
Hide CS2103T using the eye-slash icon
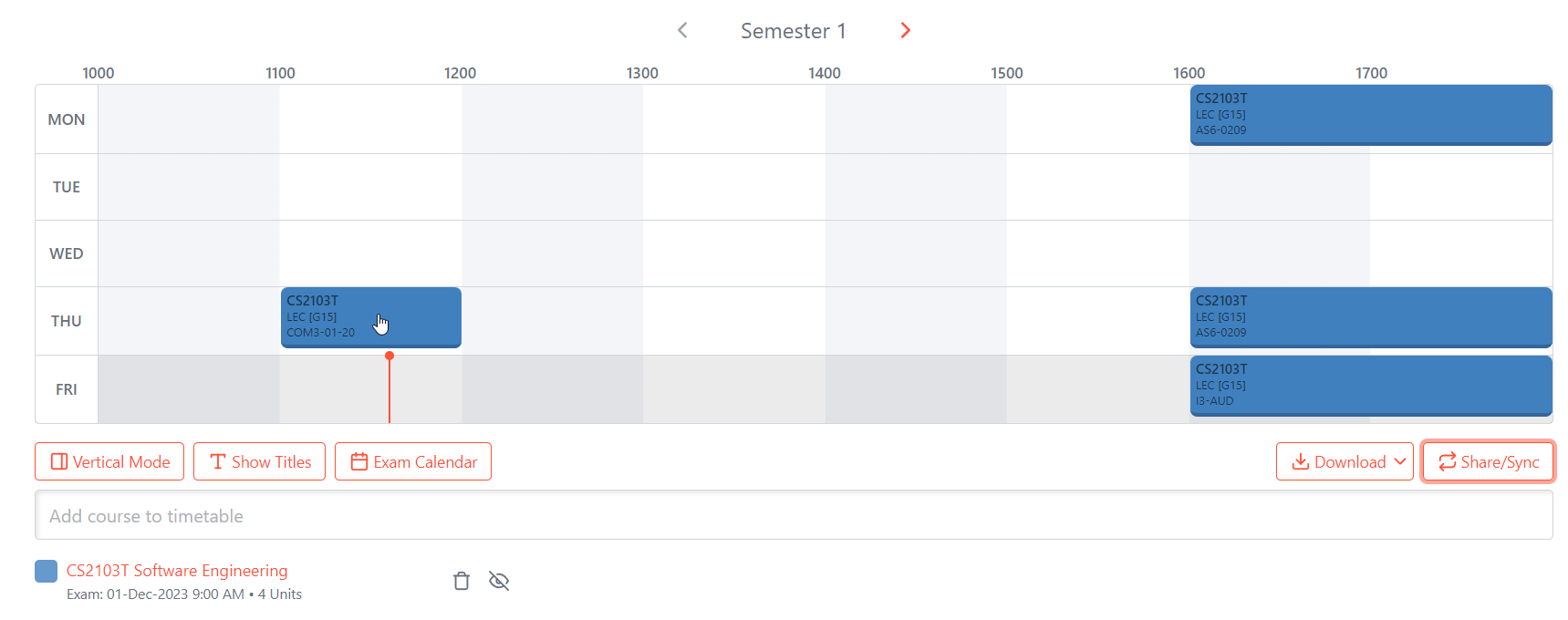pos(499,581)
